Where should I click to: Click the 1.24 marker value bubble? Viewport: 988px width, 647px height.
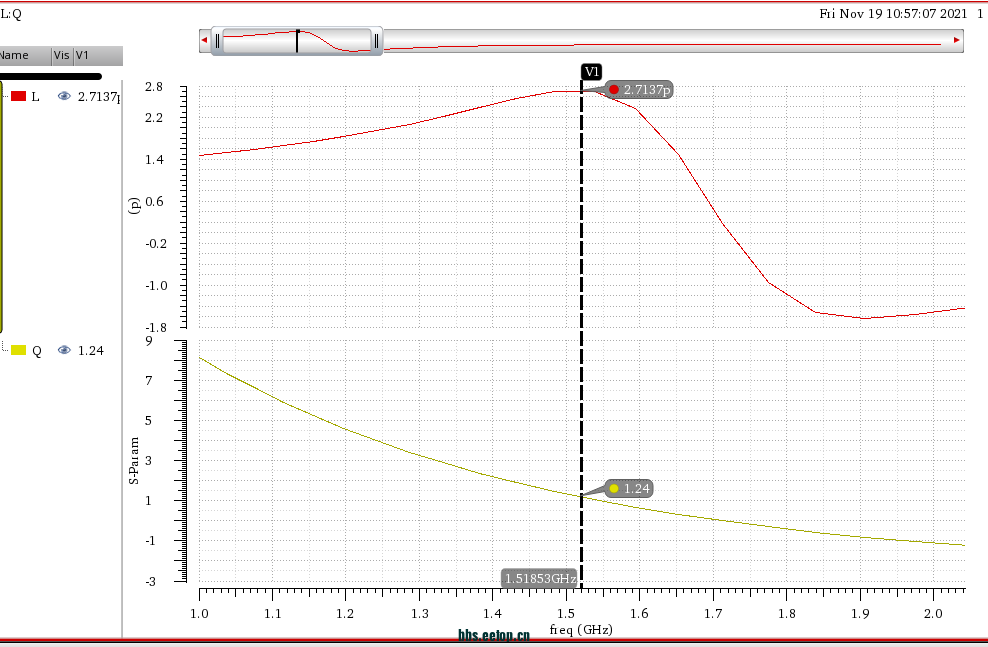coord(629,488)
